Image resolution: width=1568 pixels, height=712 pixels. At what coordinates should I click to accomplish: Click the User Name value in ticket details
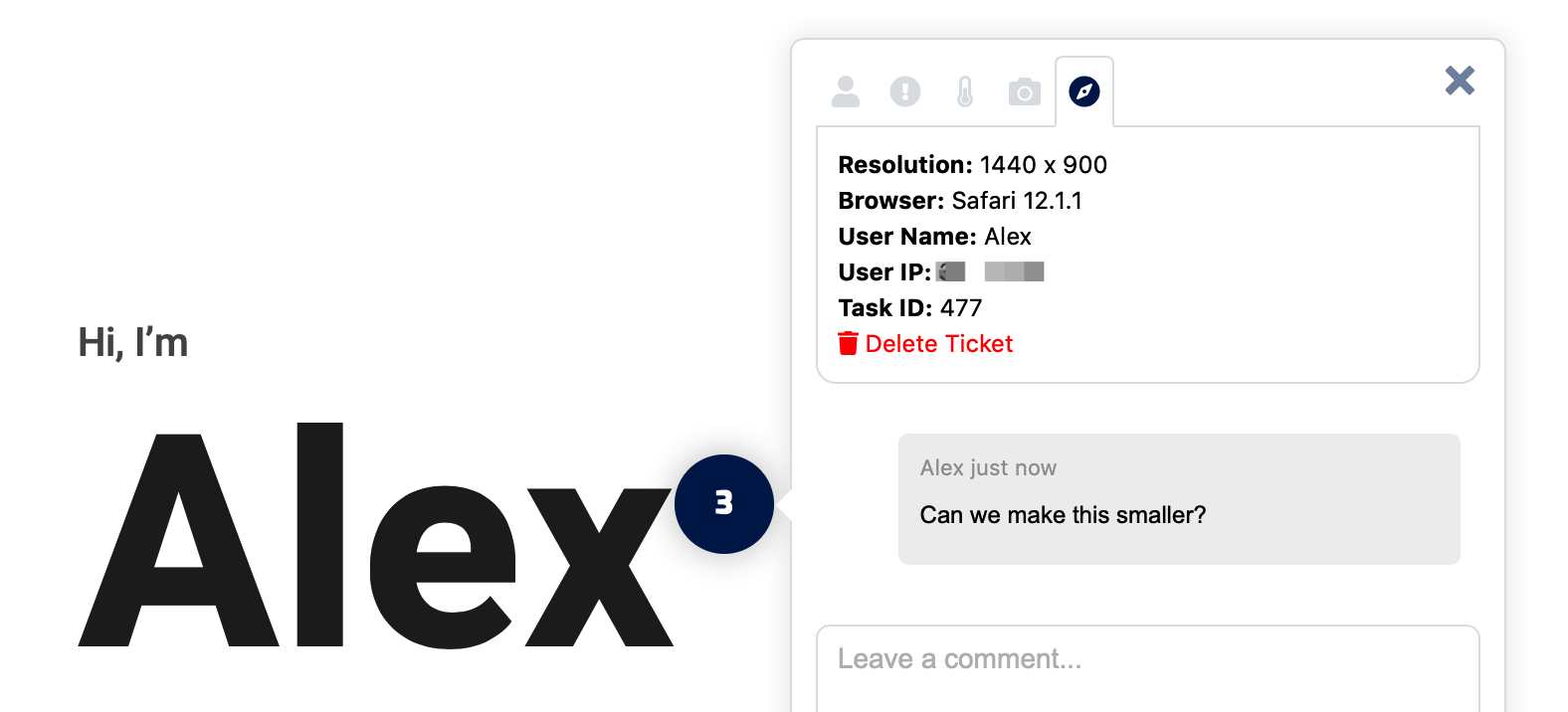point(1008,237)
